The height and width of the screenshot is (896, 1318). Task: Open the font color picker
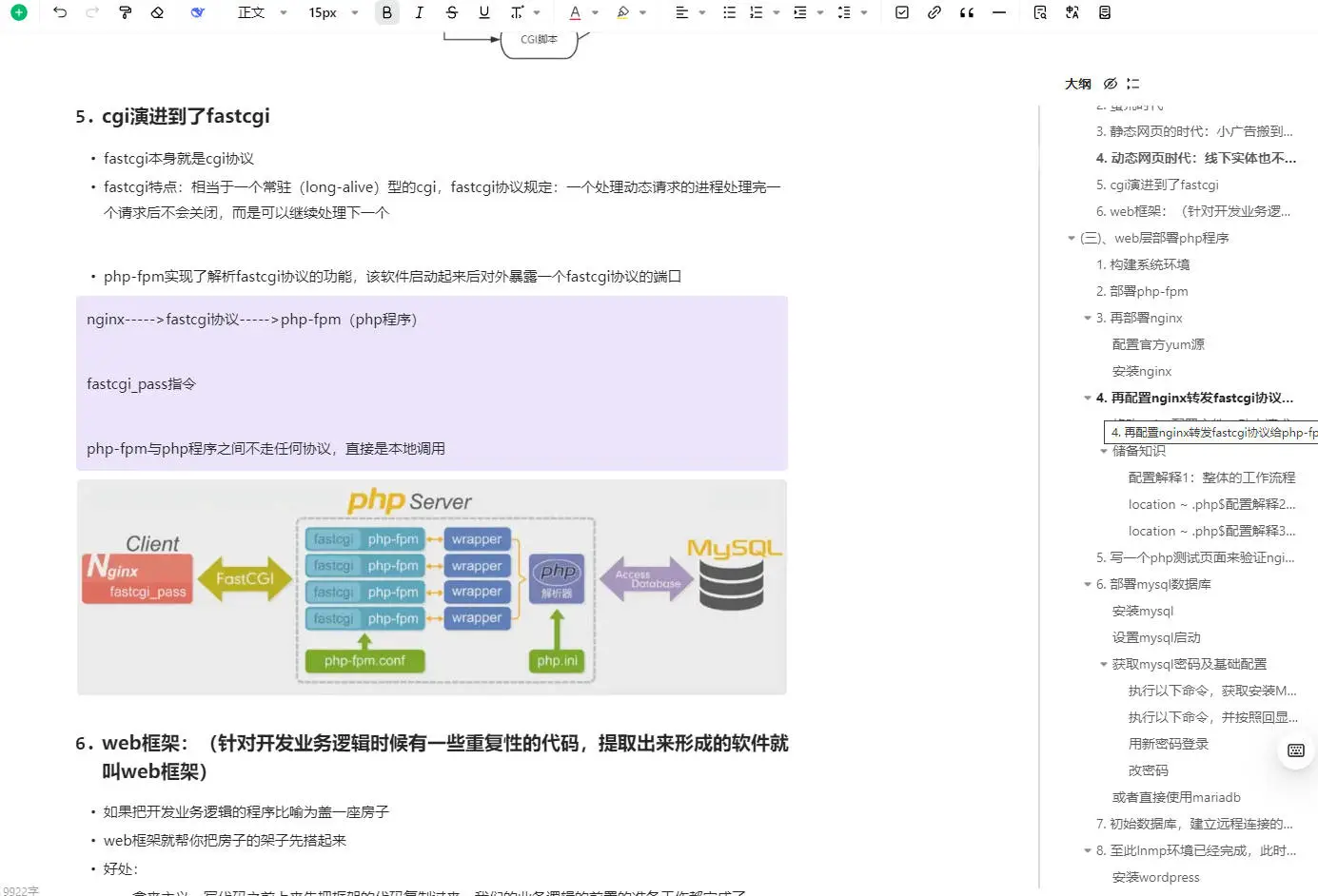pos(576,12)
